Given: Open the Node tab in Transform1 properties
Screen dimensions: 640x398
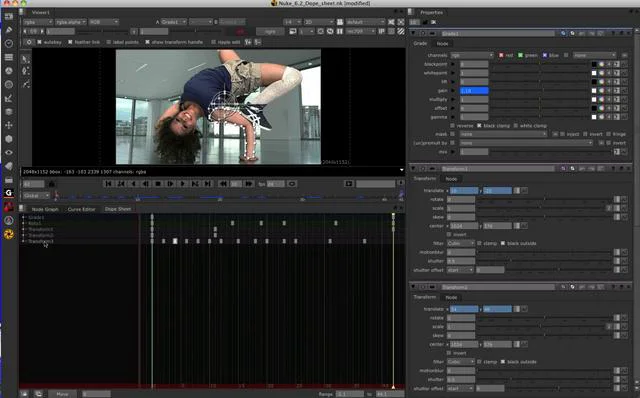Looking at the screenshot, I should point(451,179).
